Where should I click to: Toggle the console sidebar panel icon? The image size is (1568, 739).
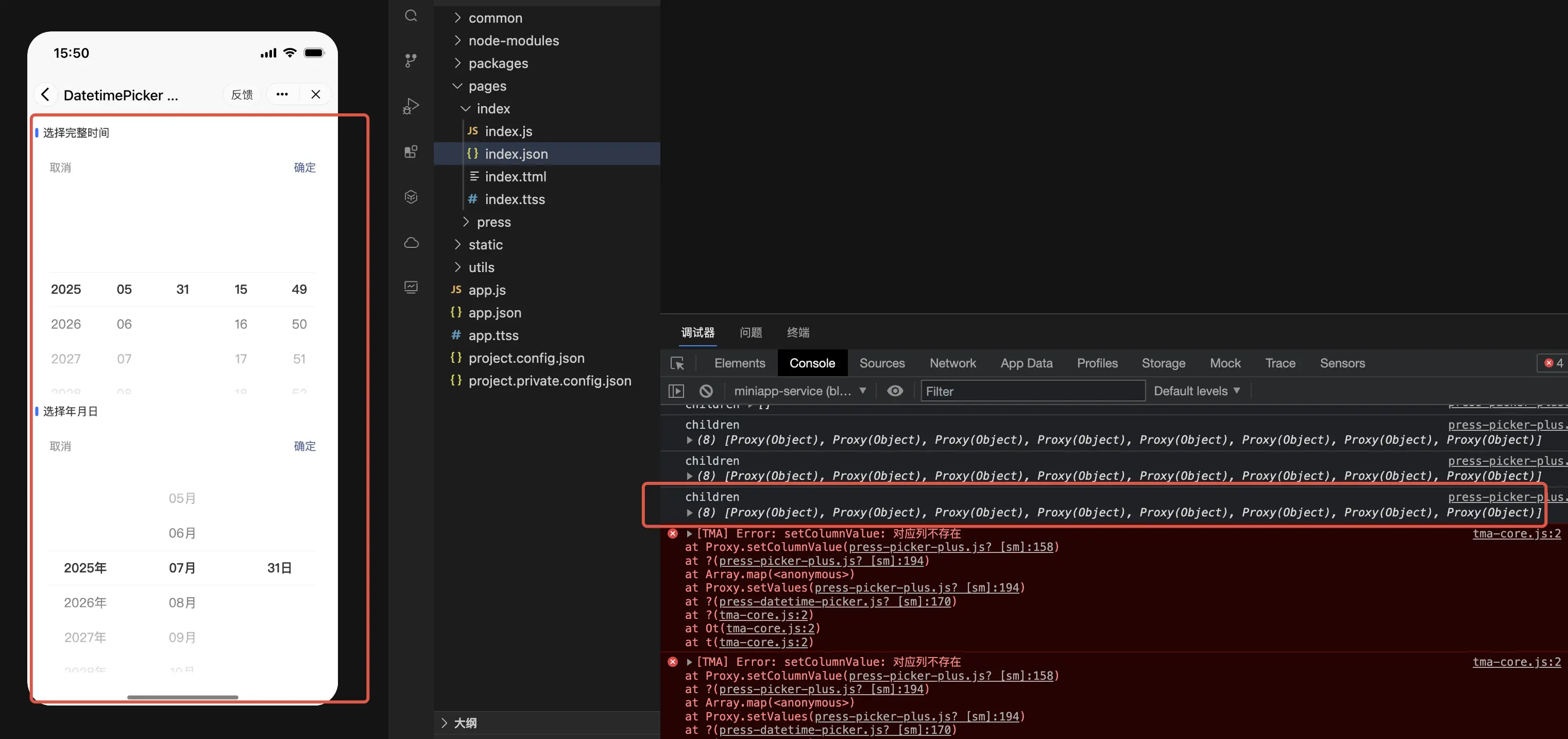pyautogui.click(x=676, y=391)
